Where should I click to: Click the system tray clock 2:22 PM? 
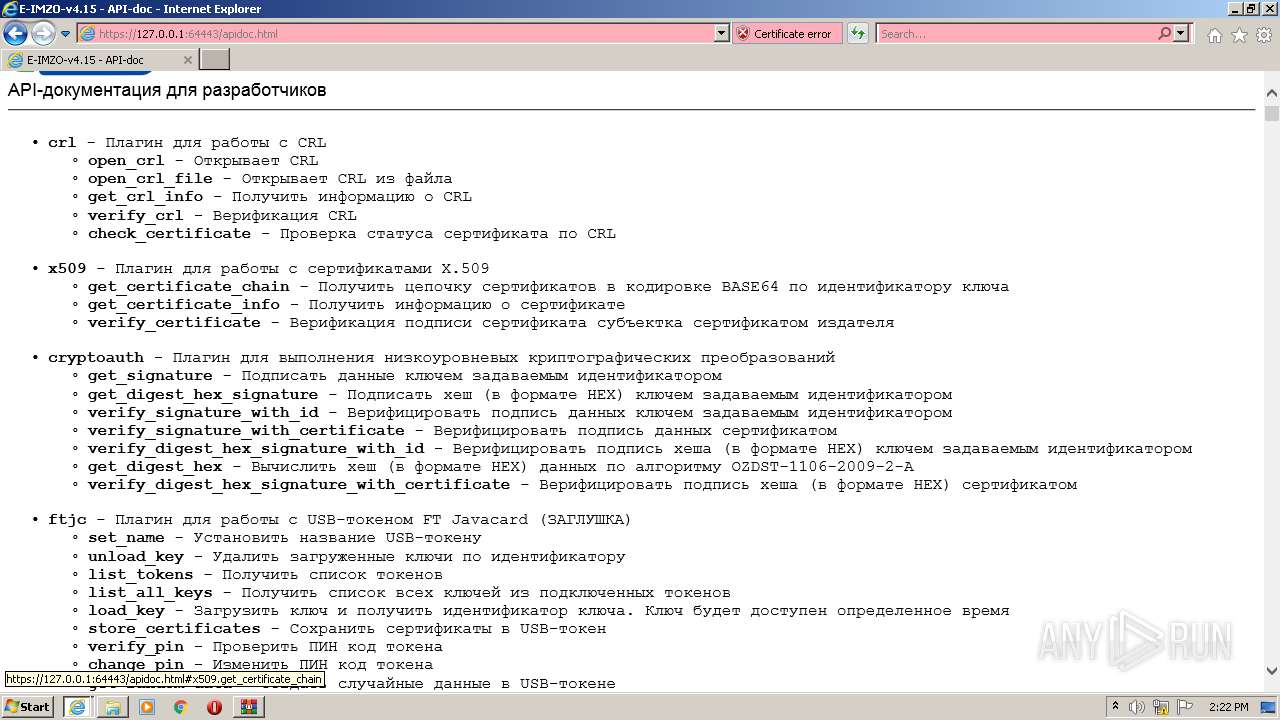1228,707
